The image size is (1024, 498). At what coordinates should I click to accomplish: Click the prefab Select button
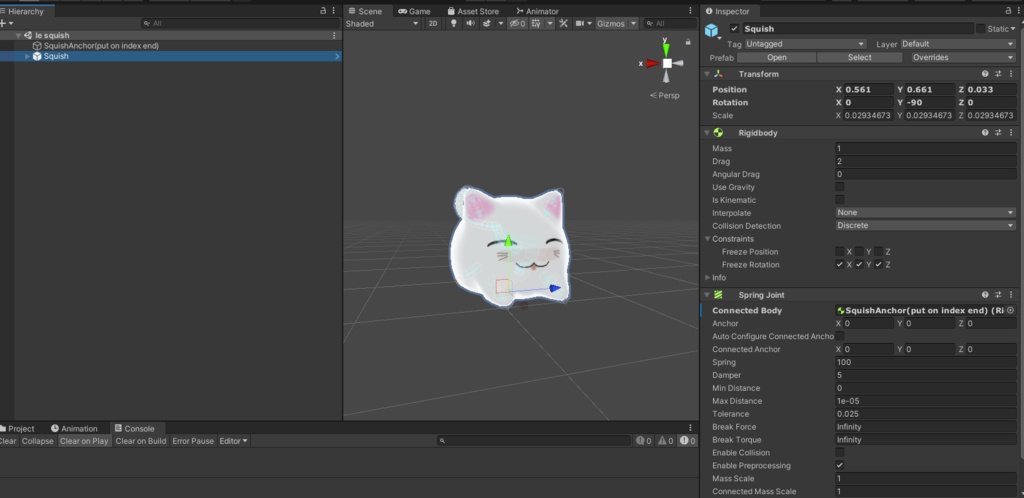click(859, 57)
